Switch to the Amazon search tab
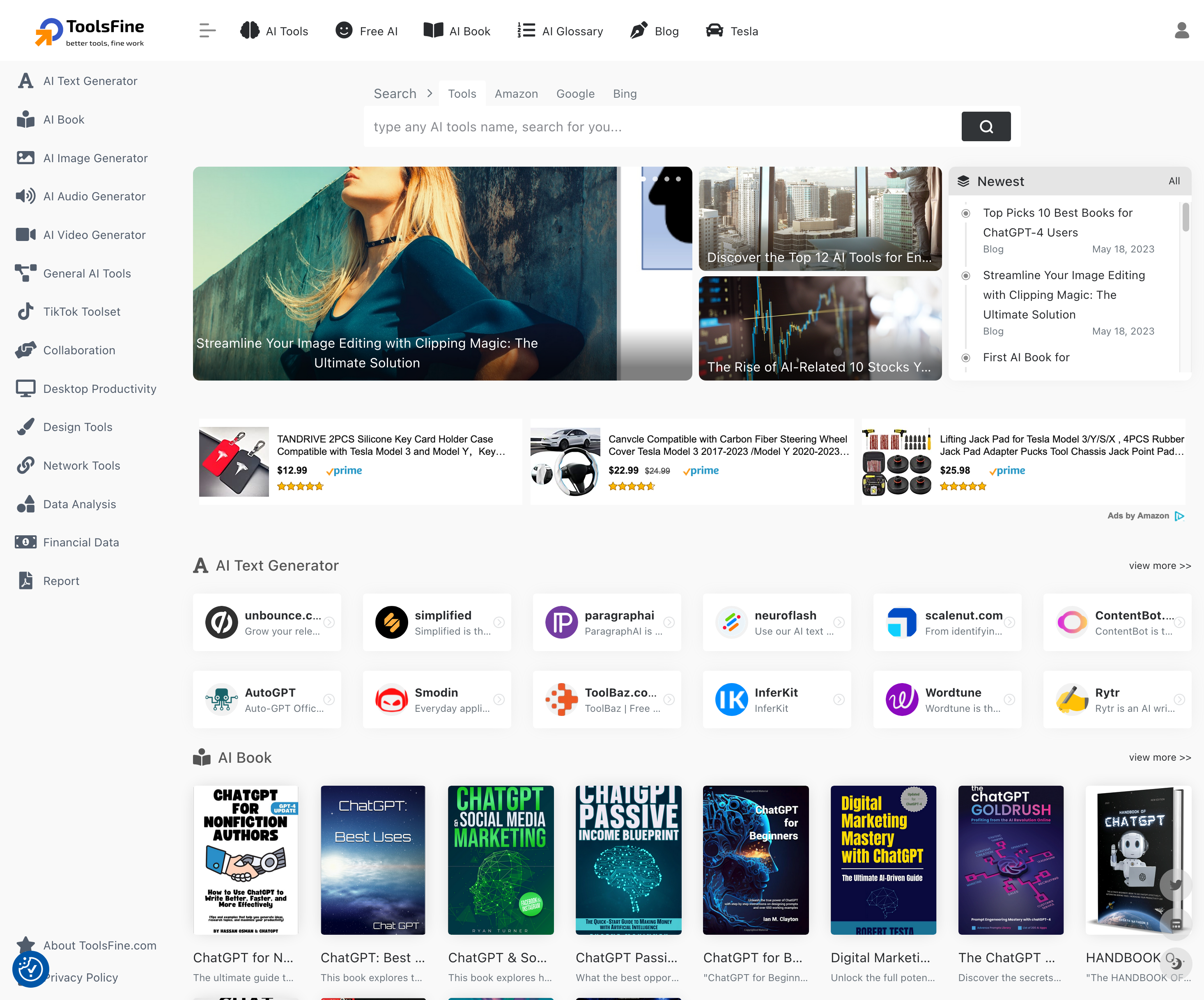 (516, 94)
